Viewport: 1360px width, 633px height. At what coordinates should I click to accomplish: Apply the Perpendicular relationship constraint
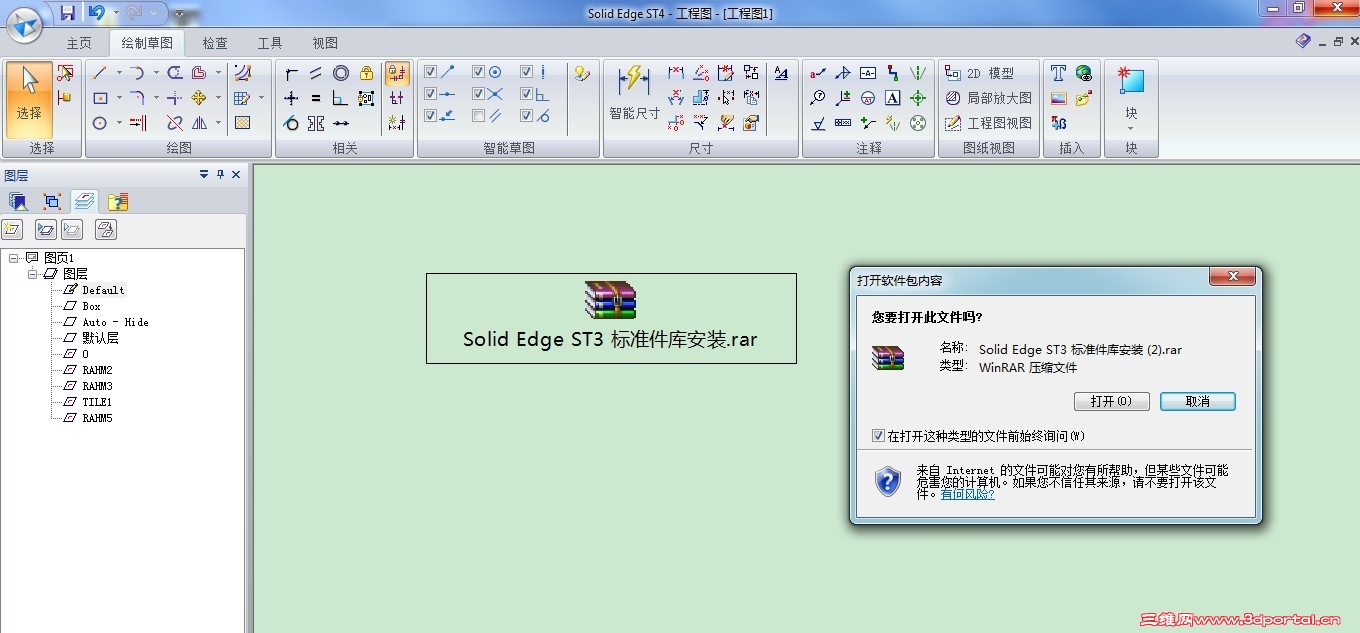tap(341, 98)
